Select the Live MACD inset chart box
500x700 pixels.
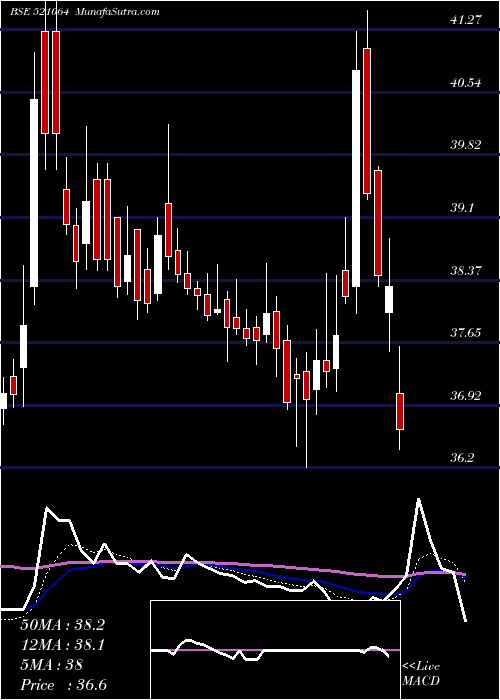coord(275,650)
